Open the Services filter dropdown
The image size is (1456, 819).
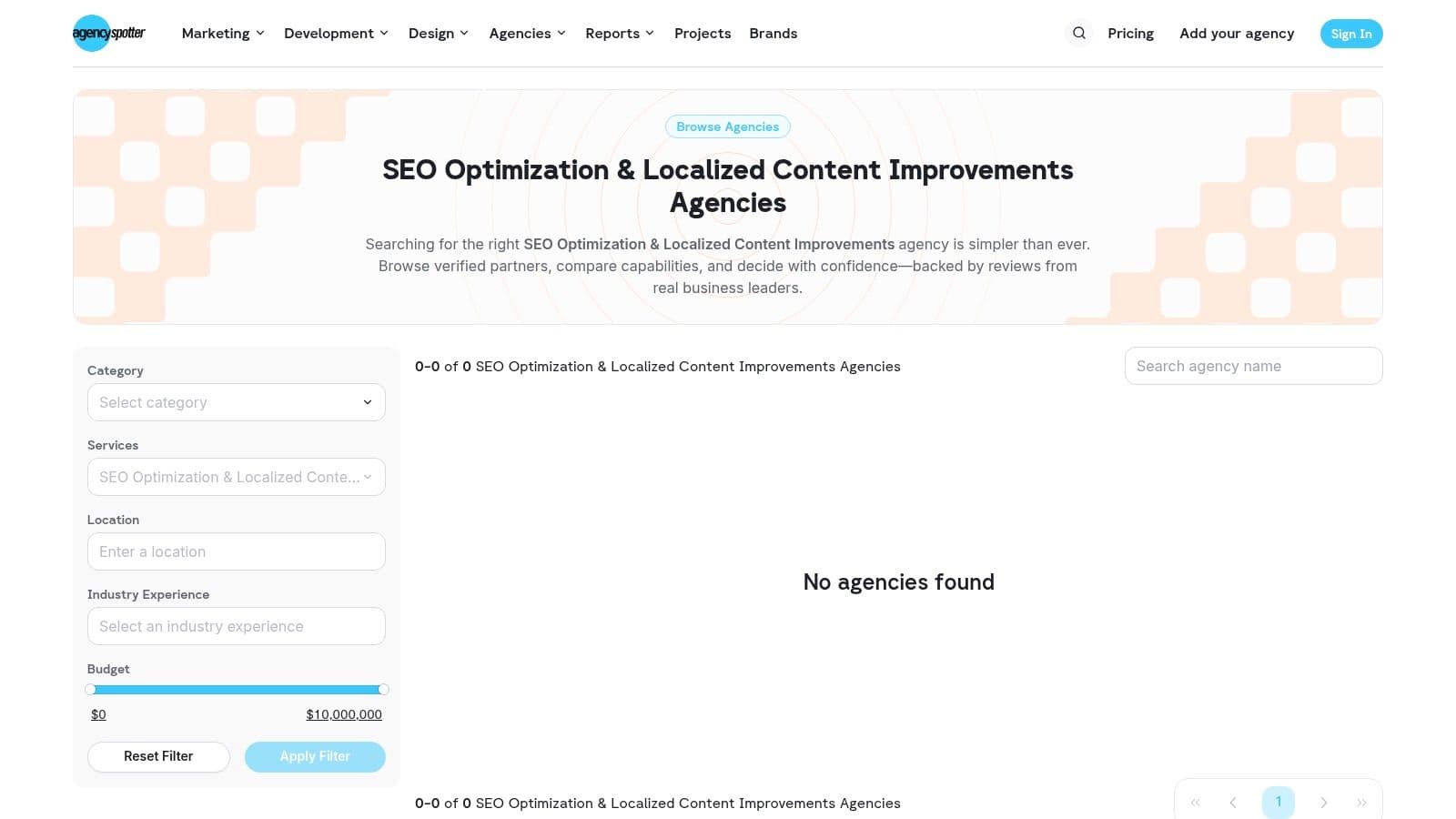click(236, 477)
